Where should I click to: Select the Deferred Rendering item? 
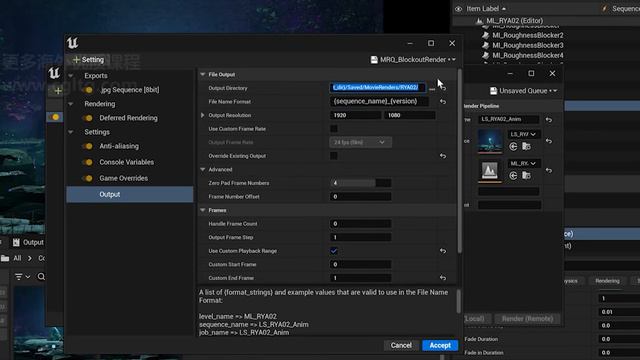[x=128, y=118]
